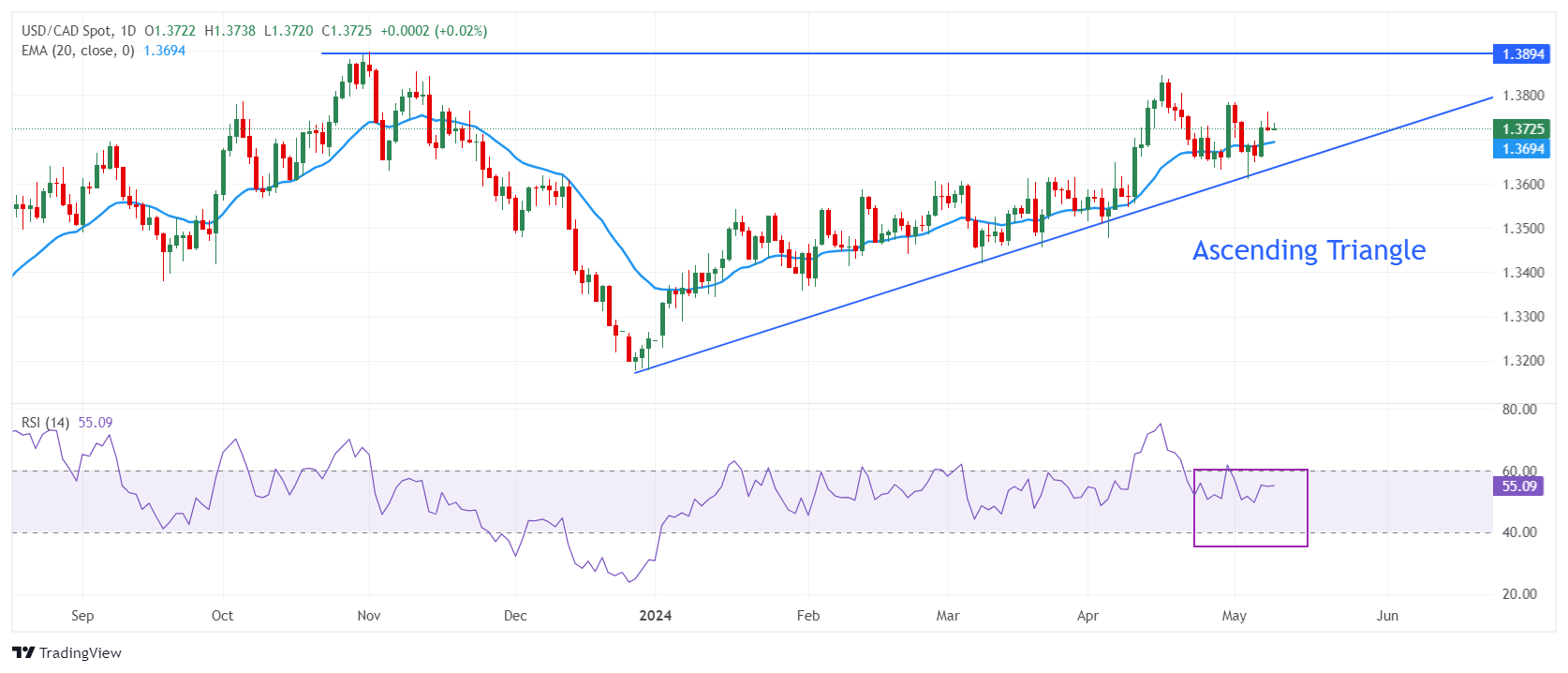Click the 2024 label on the time axis
1568x673 pixels.
(x=655, y=616)
